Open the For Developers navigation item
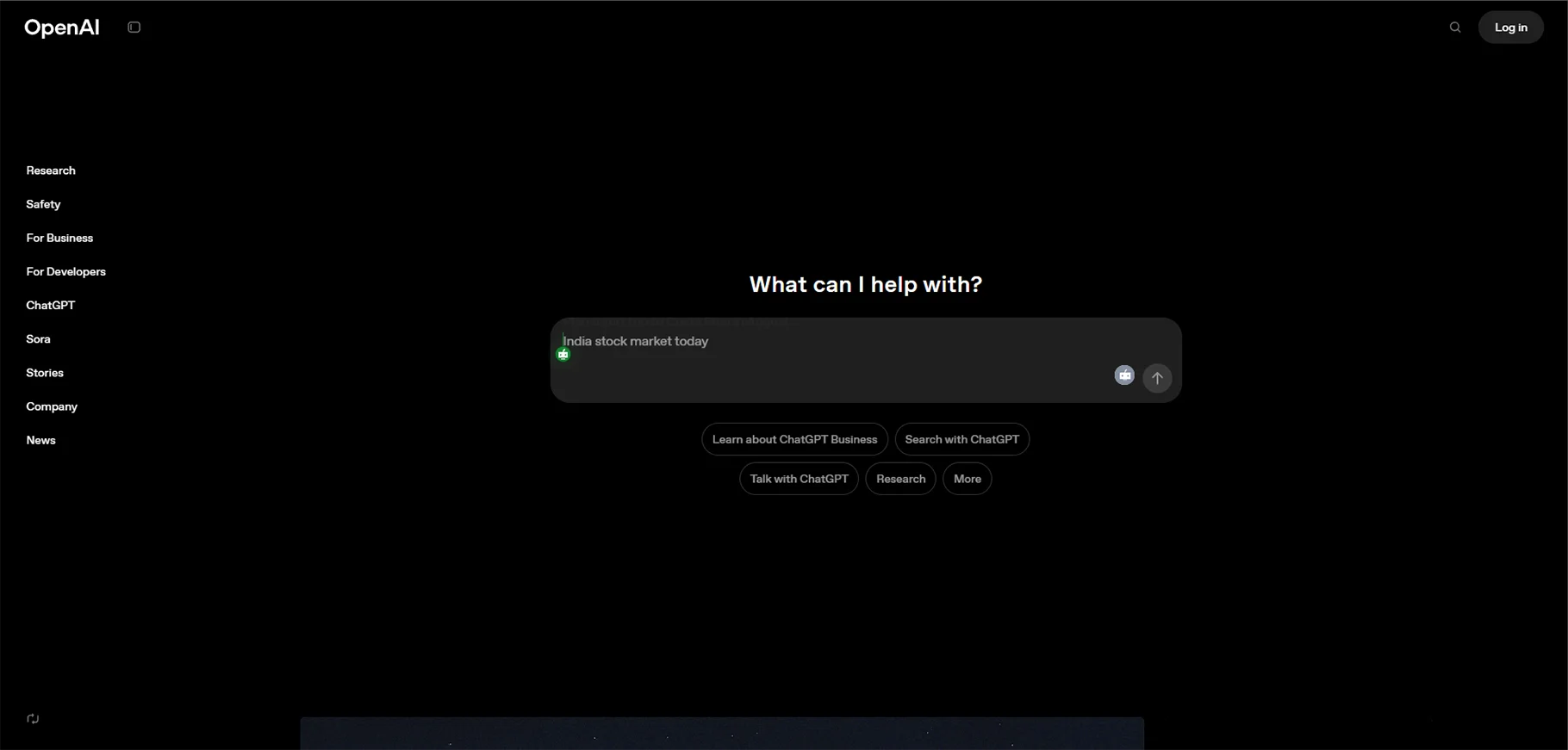The image size is (1568, 750). (65, 271)
